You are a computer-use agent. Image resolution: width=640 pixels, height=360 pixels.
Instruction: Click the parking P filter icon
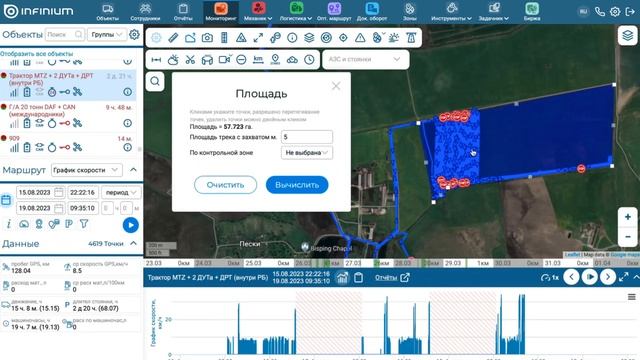point(69,224)
